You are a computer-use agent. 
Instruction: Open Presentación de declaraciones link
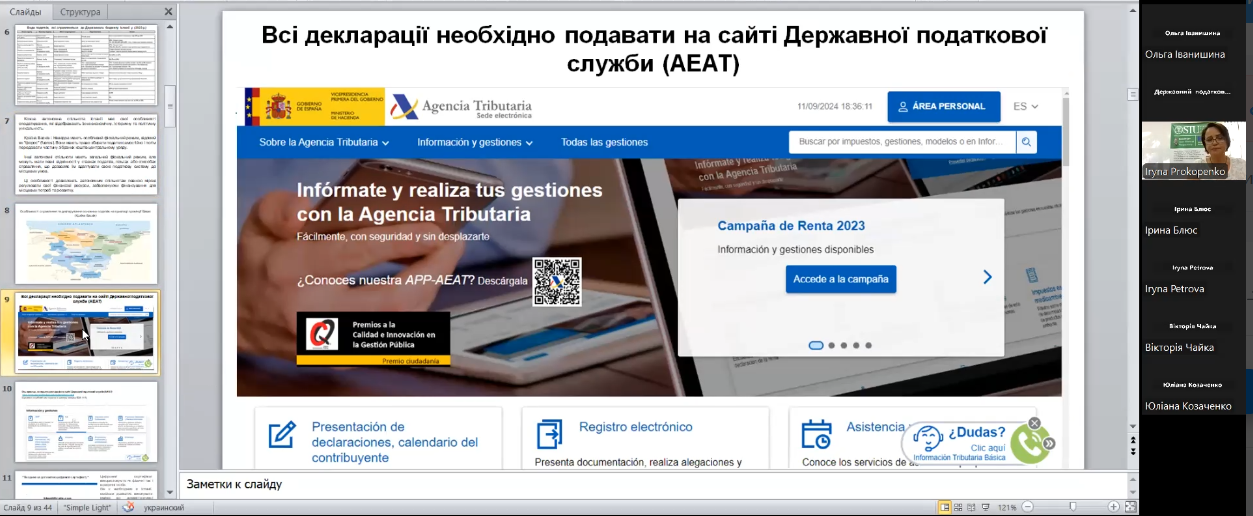394,442
